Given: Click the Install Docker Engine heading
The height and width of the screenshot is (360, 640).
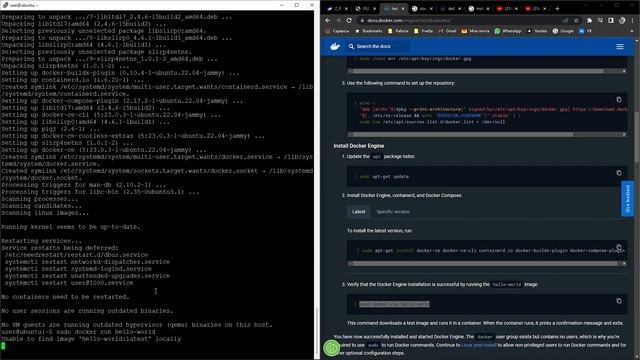Looking at the screenshot, I should (358, 146).
